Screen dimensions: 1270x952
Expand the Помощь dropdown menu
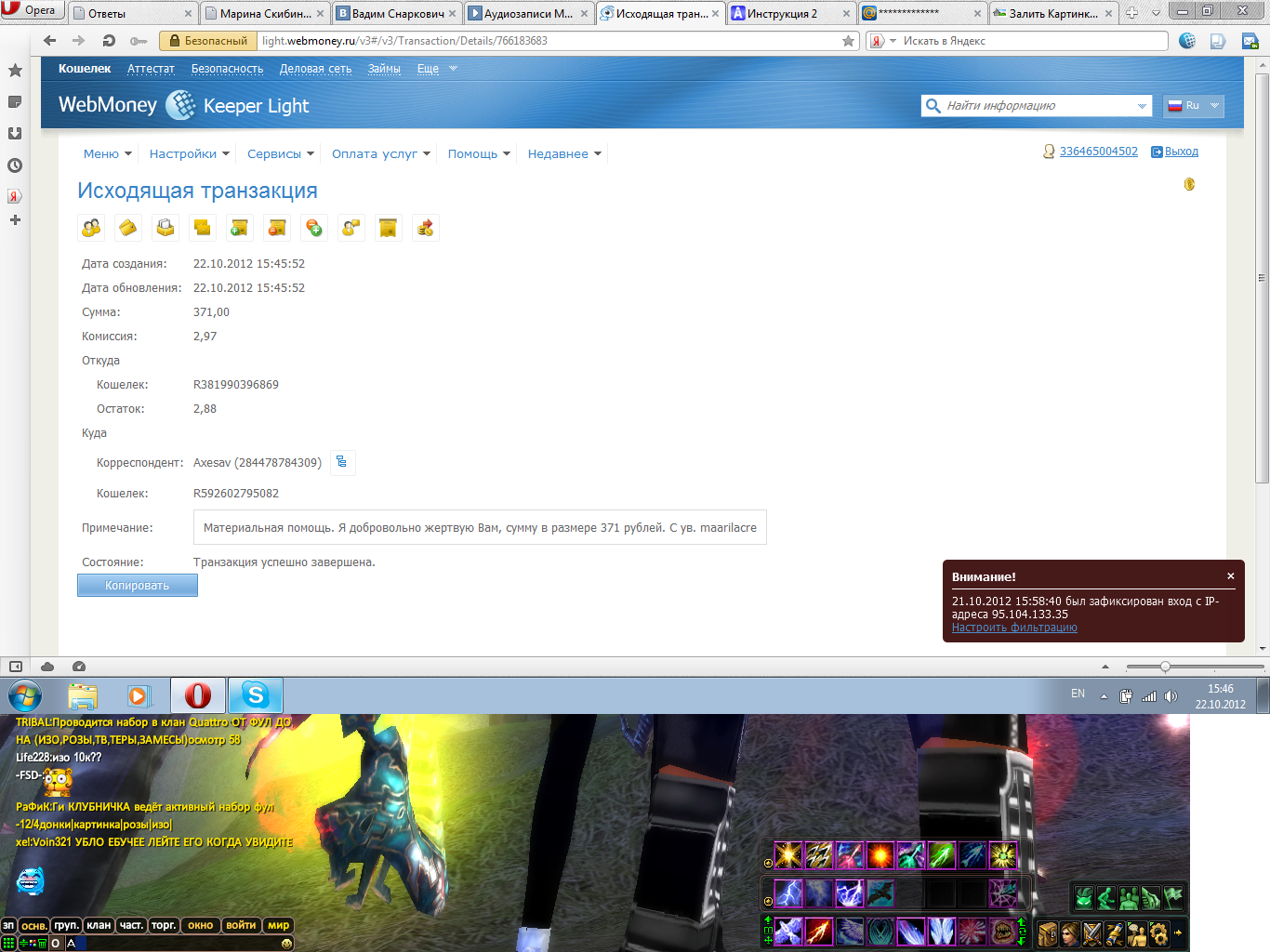point(480,154)
